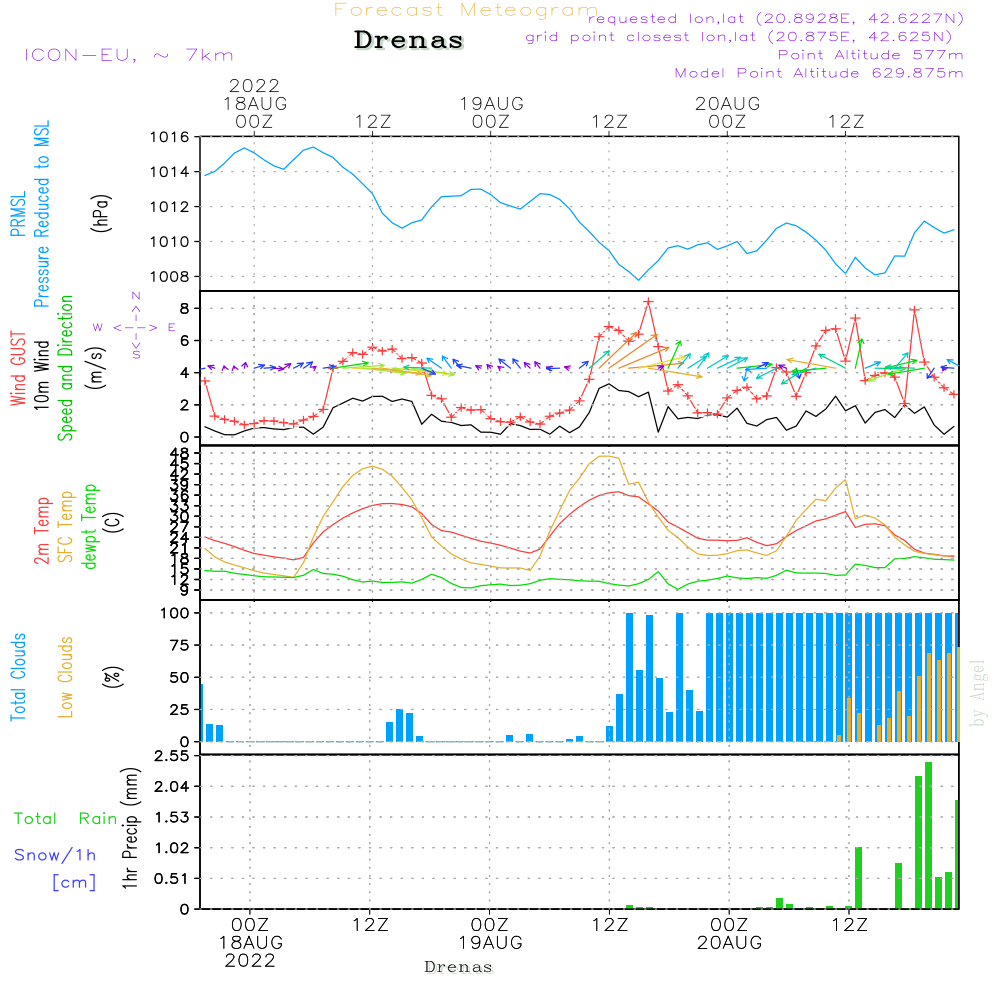Click the 'Low Clouds' orange label
Screen dimensions: 1000x1000
[65, 677]
